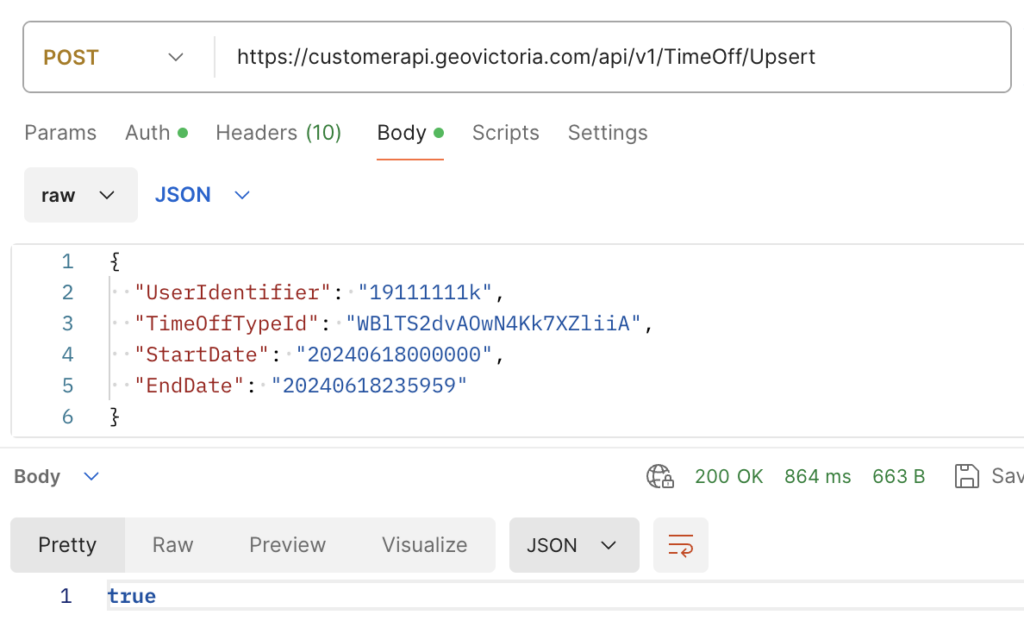
Task: Toggle the wrap lines icon in response
Action: 680,545
